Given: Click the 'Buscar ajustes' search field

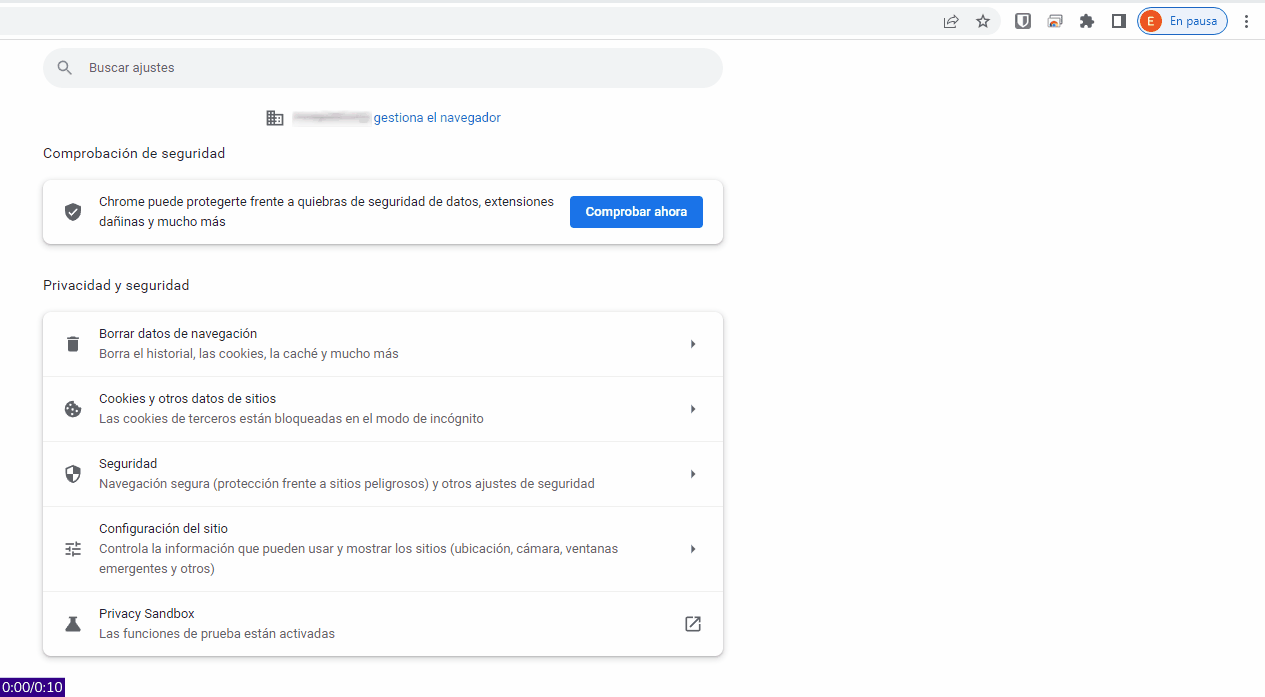Looking at the screenshot, I should (382, 68).
